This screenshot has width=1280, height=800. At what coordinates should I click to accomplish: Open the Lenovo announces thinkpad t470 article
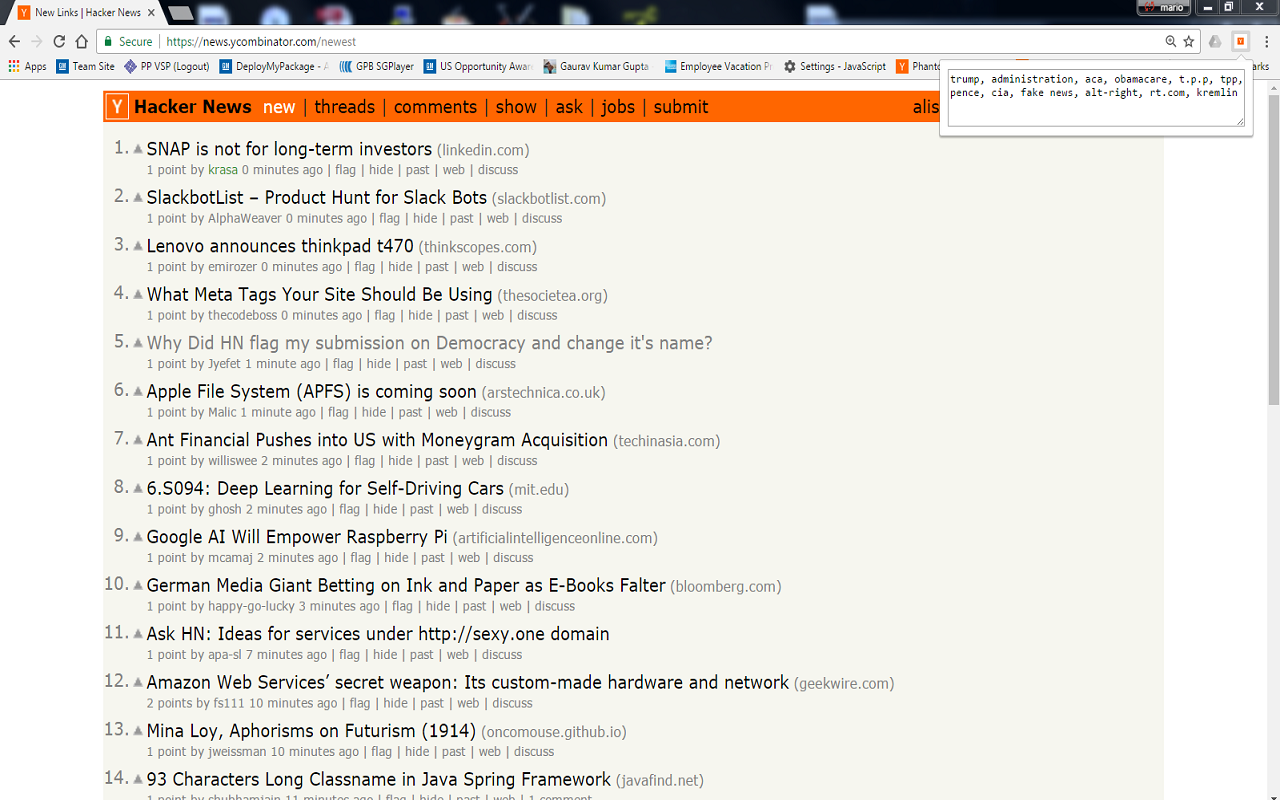(x=280, y=246)
